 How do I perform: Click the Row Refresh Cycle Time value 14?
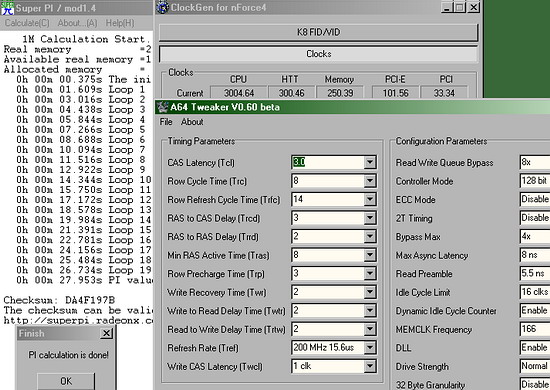coord(298,199)
